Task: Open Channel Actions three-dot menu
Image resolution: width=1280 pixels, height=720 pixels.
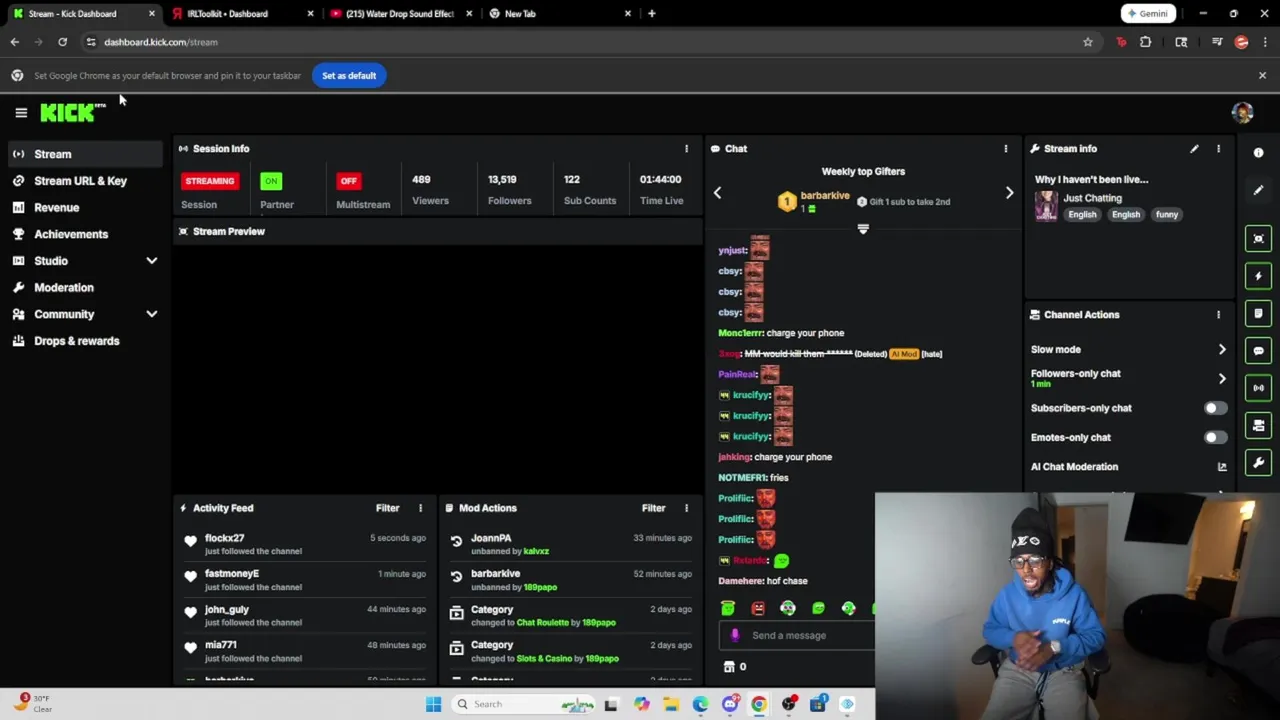Action: [x=1218, y=315]
